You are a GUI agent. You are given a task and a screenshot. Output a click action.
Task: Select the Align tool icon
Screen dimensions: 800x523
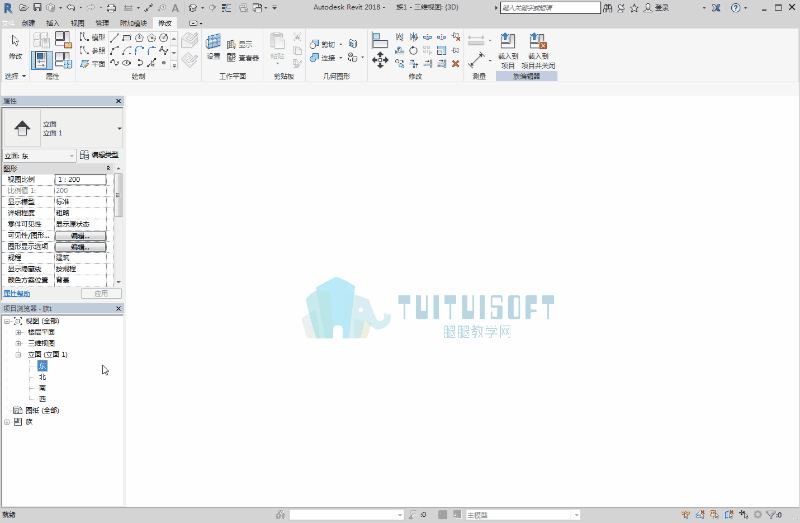coord(380,40)
